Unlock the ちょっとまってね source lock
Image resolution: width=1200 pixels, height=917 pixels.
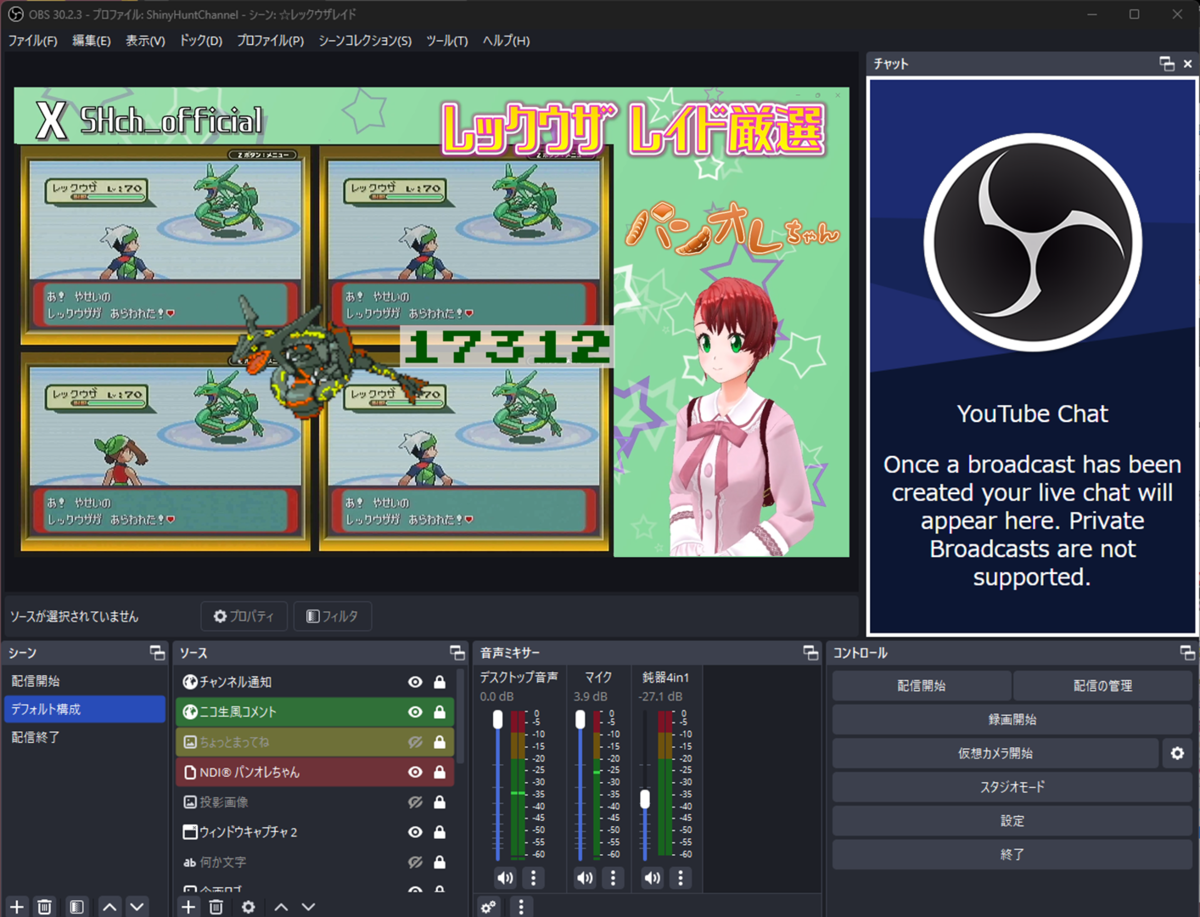(x=439, y=742)
